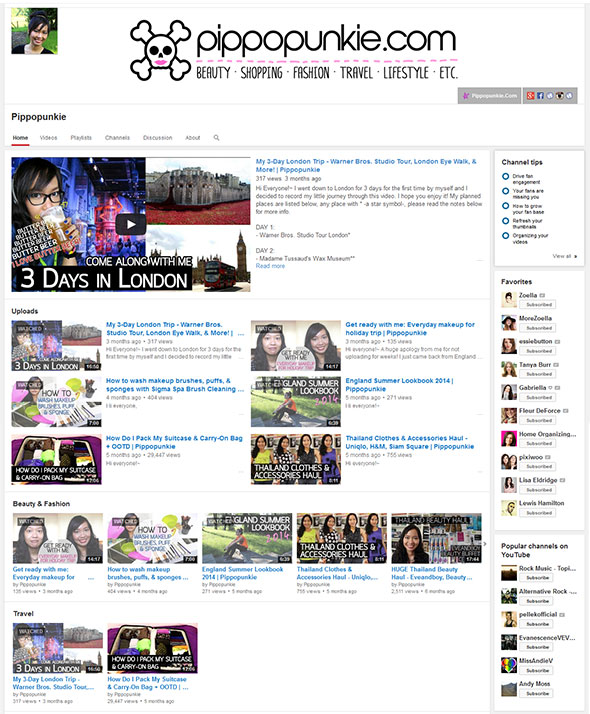Click the 'Travel' section heading
590x714 pixels.
tap(23, 613)
